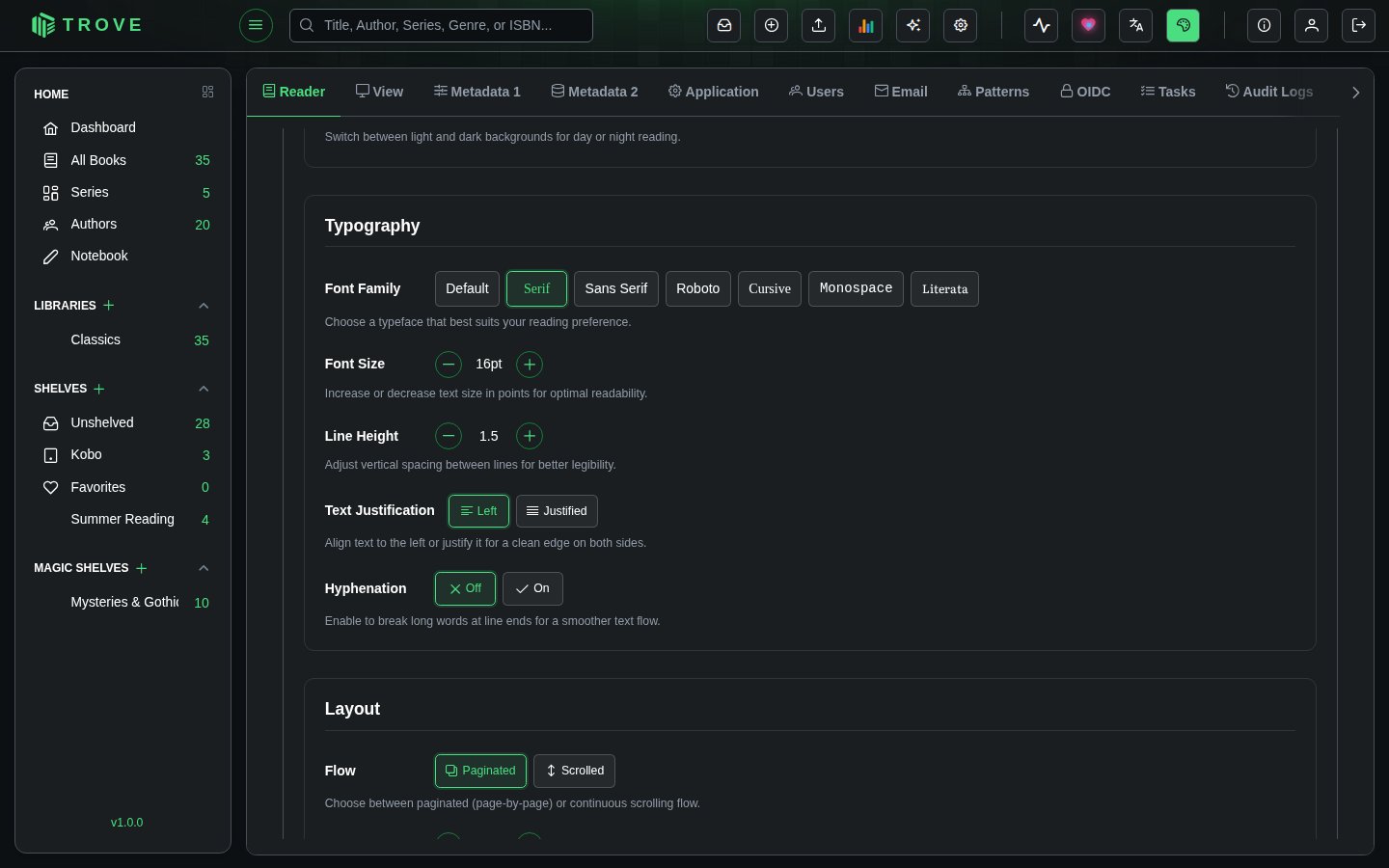Screen dimensions: 1389x868
Task: Open the statistics bar chart icon
Action: (866, 25)
